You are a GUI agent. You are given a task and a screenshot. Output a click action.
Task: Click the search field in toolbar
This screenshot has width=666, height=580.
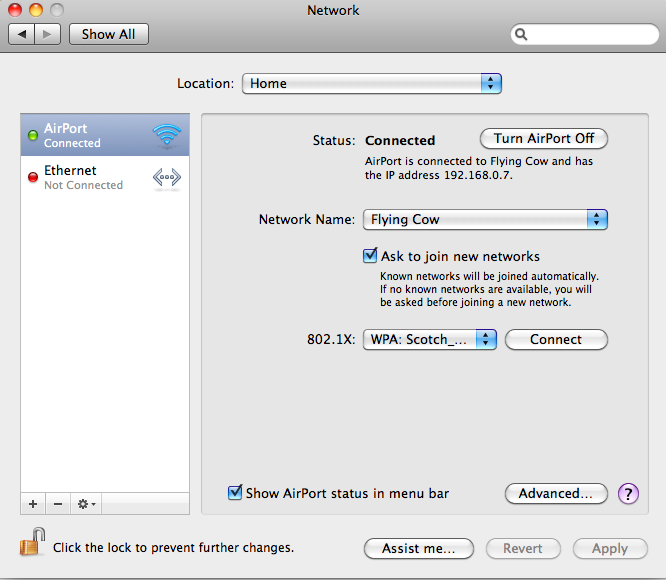pyautogui.click(x=584, y=34)
